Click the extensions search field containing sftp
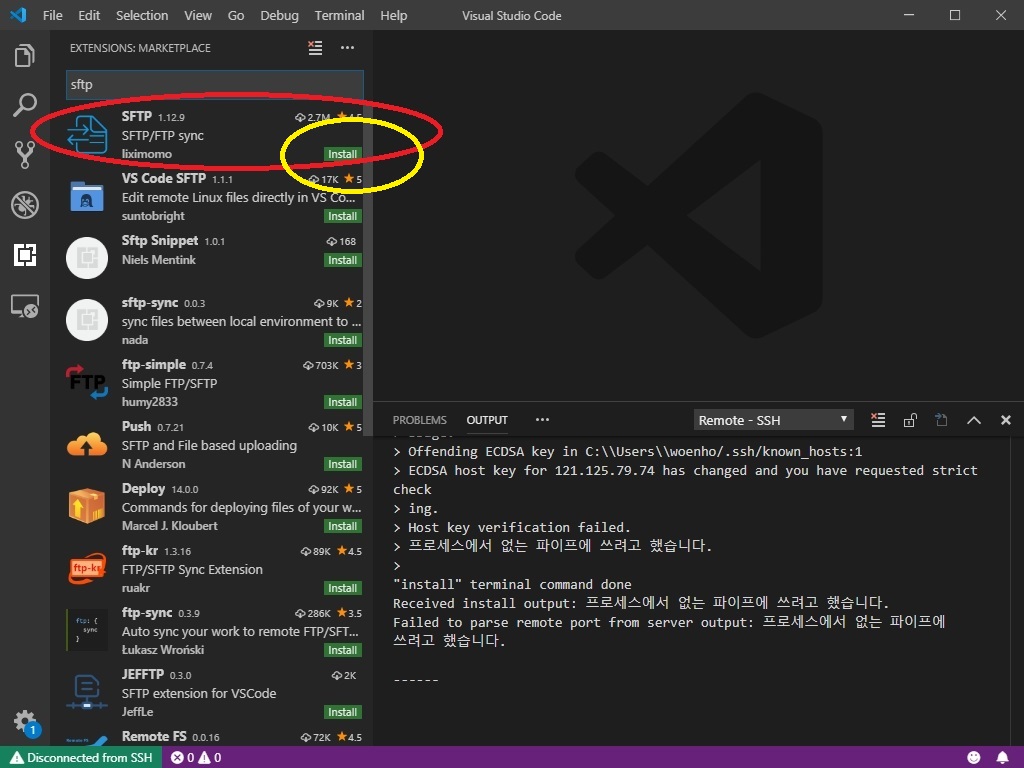 215,84
